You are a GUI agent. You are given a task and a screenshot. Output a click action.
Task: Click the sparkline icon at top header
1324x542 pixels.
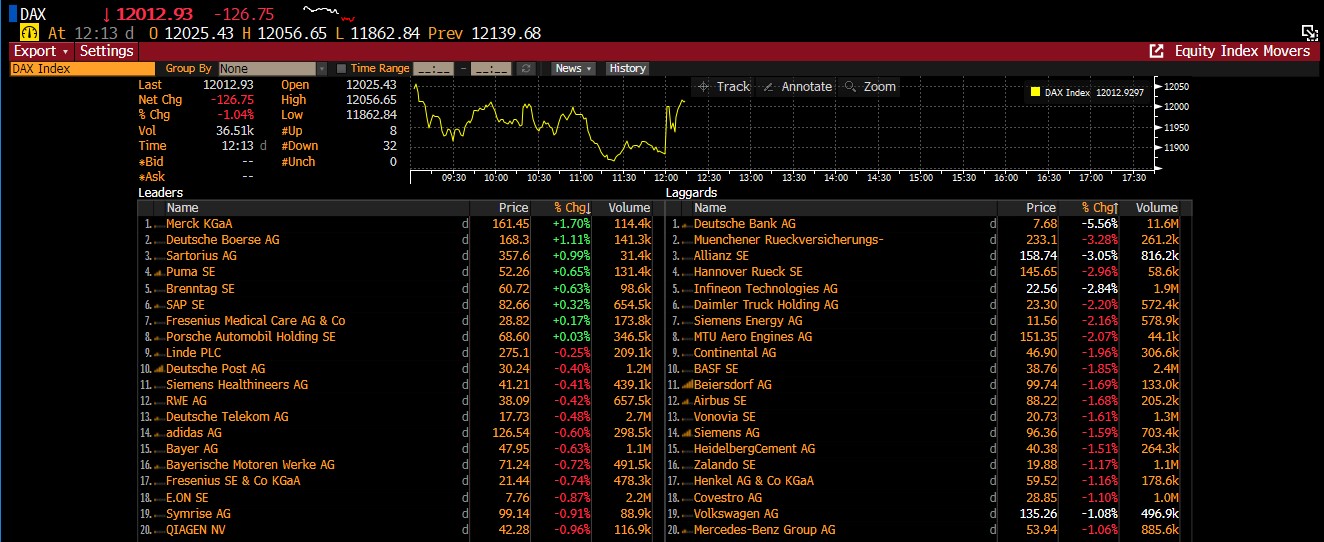328,13
